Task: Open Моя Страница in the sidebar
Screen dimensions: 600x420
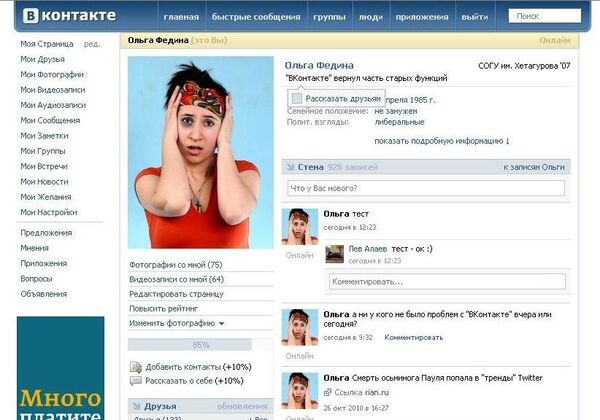Action: click(x=47, y=44)
